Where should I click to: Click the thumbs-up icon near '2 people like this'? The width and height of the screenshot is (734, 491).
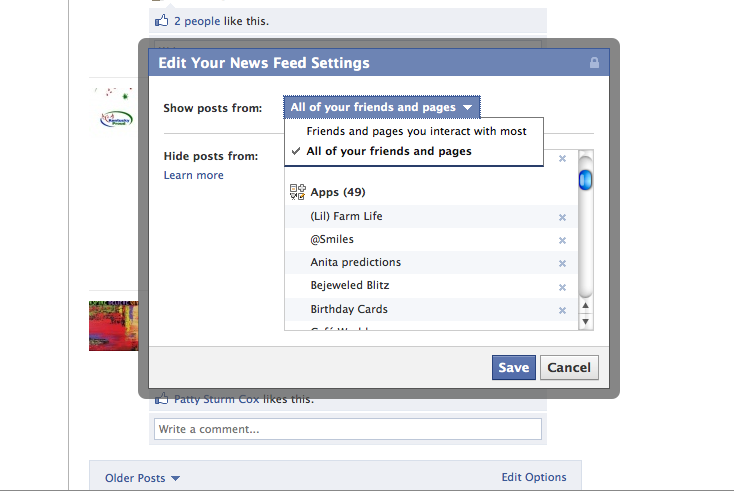(x=161, y=21)
